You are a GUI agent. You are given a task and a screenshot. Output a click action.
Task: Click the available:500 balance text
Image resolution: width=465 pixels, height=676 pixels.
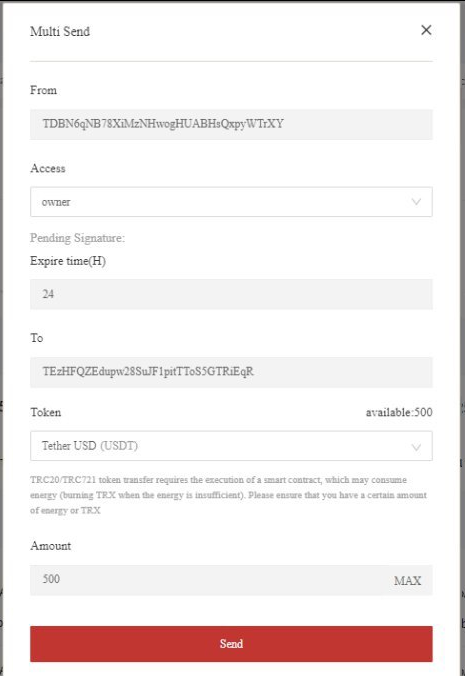pos(399,413)
